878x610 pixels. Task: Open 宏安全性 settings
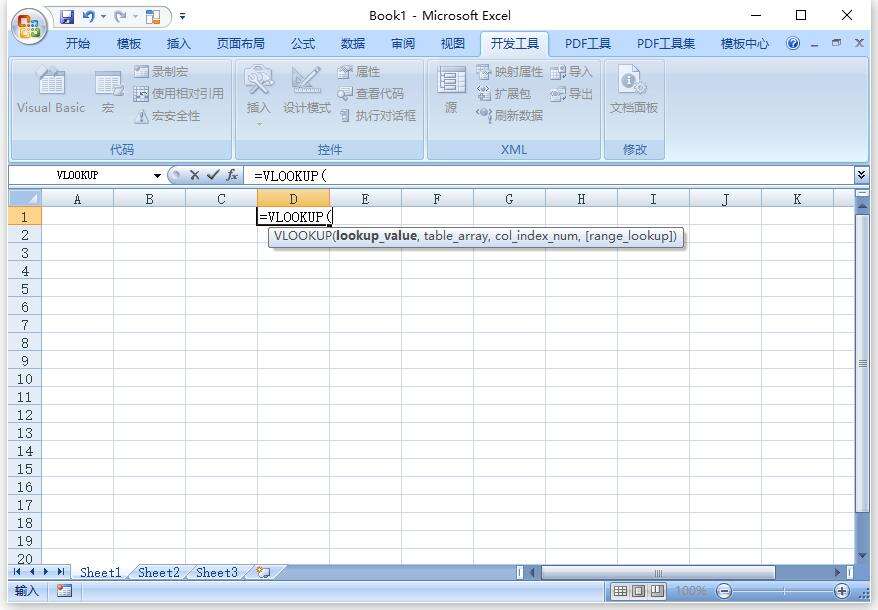(167, 116)
